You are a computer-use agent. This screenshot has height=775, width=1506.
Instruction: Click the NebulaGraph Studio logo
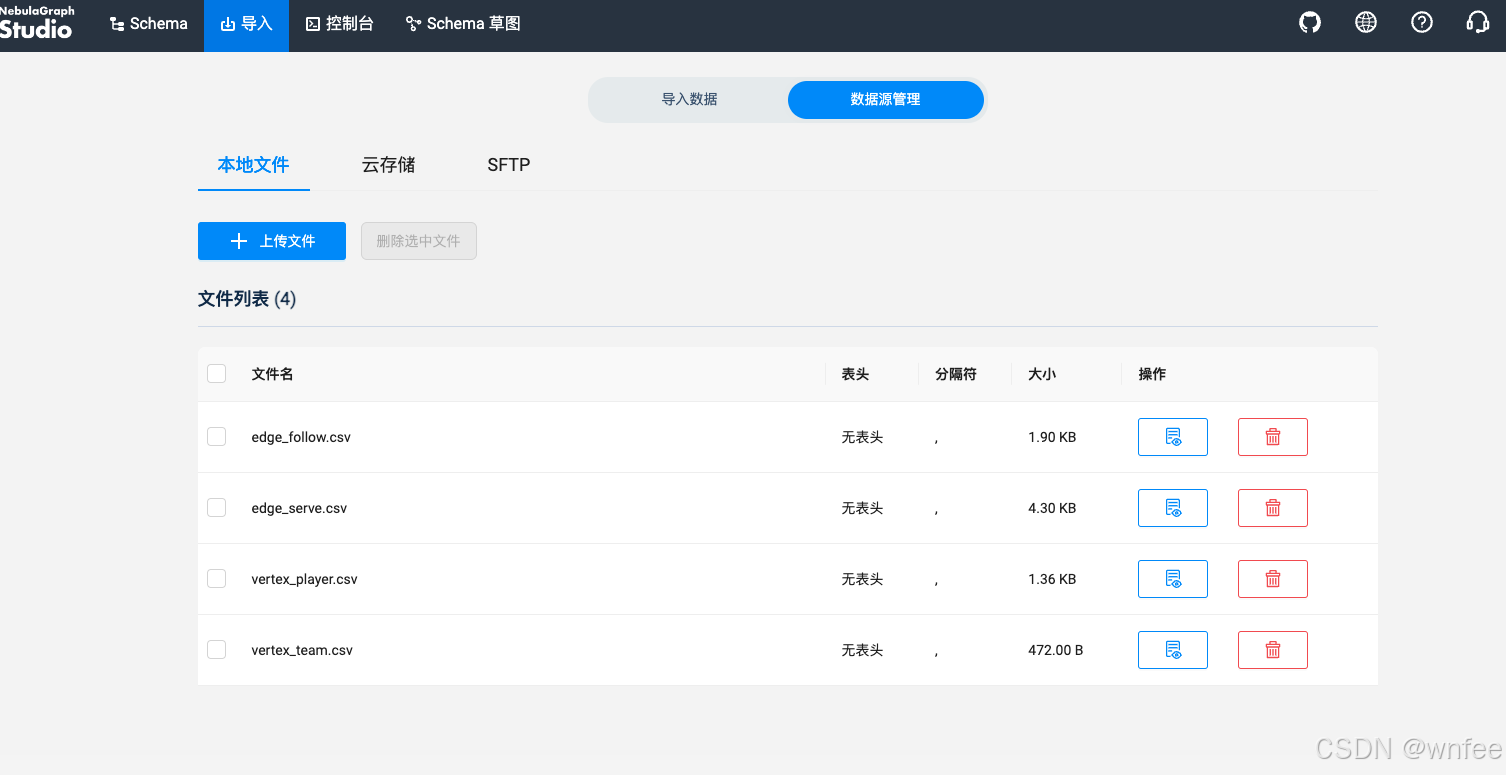pyautogui.click(x=37, y=23)
